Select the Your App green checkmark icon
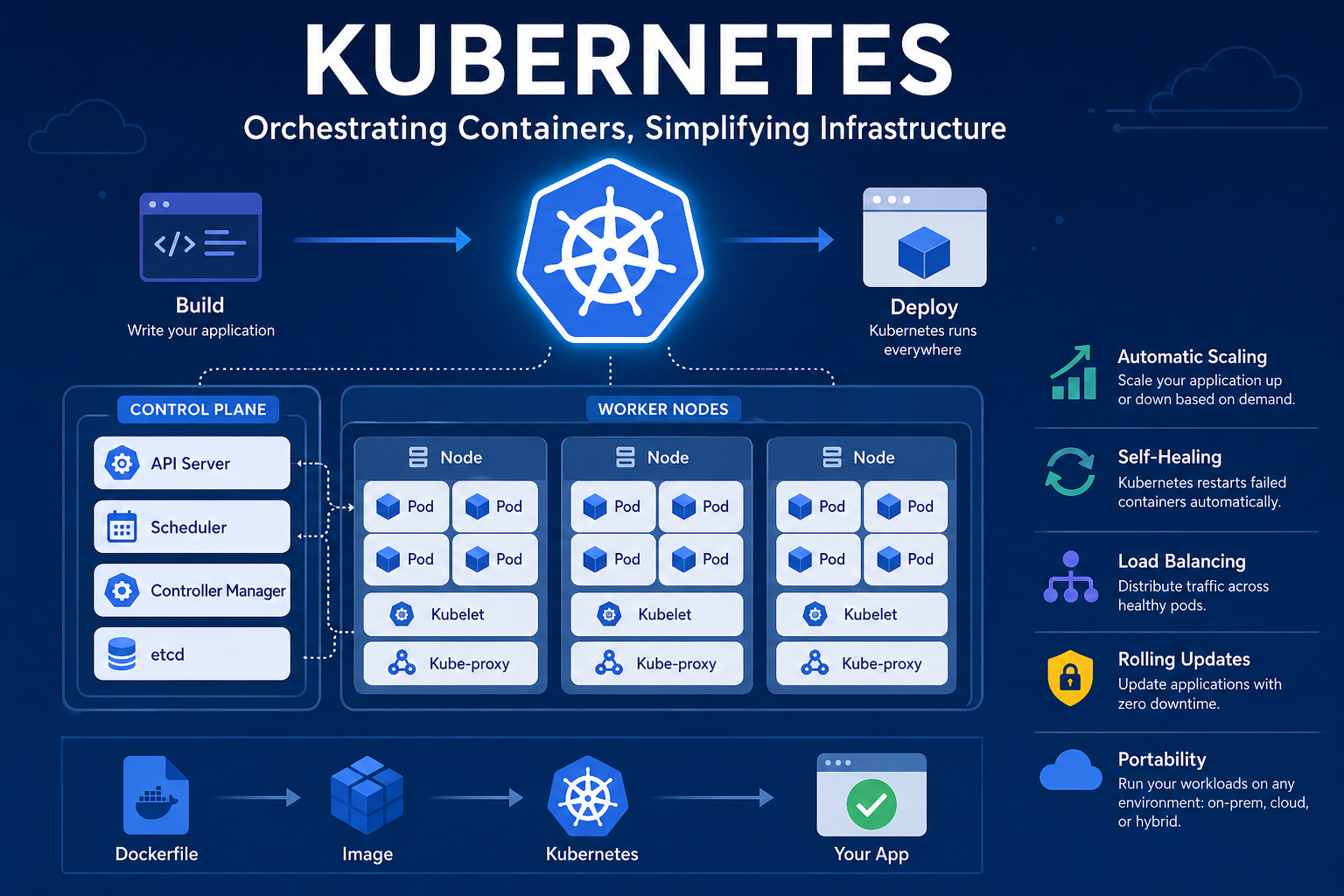The width and height of the screenshot is (1344, 896). click(871, 804)
